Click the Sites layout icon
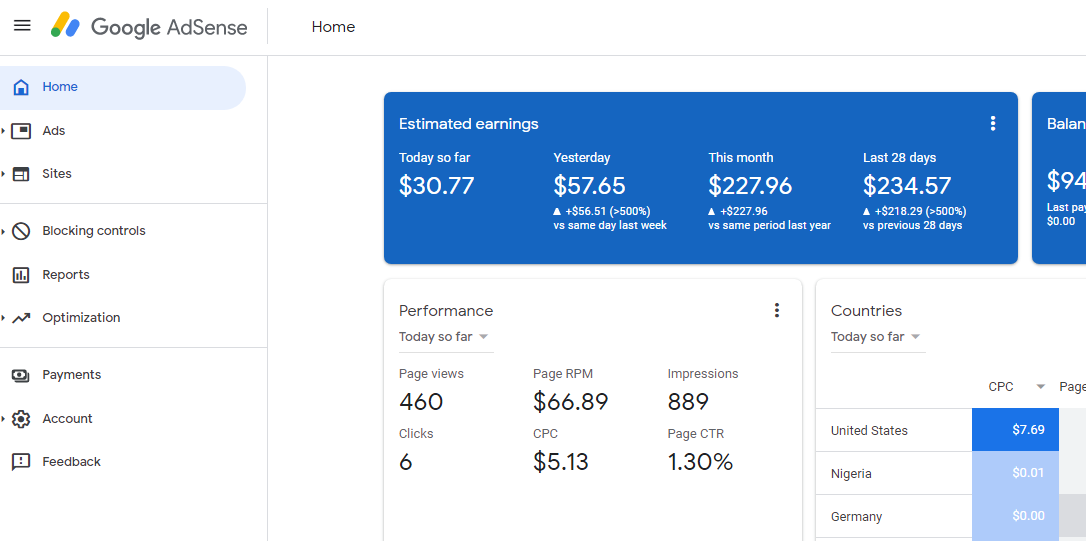Image resolution: width=1086 pixels, height=541 pixels. 21,174
